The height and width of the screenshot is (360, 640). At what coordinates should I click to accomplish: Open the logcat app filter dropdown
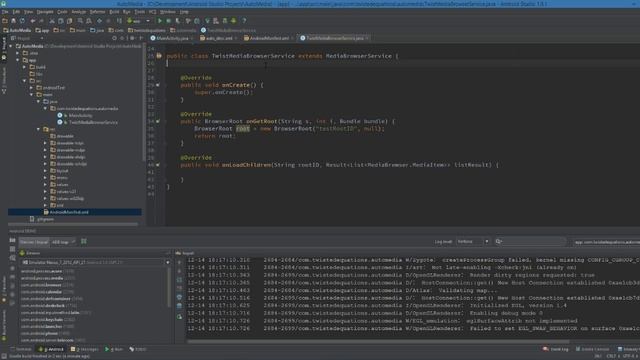[606, 242]
